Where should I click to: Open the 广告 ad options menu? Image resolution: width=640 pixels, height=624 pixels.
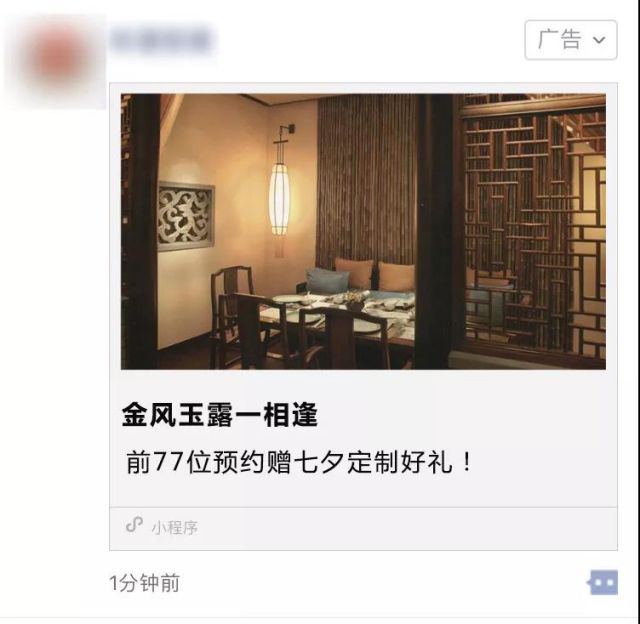[571, 40]
